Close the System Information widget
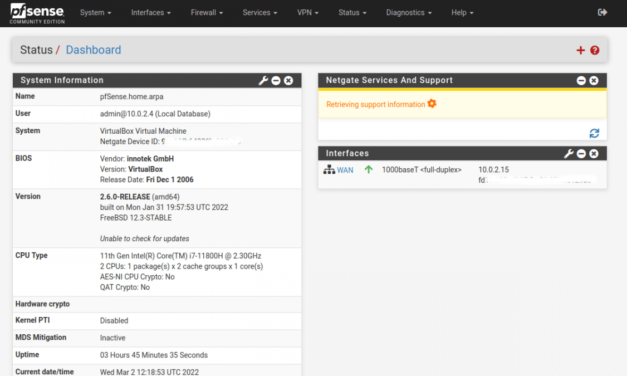This screenshot has width=627, height=376. (288, 81)
